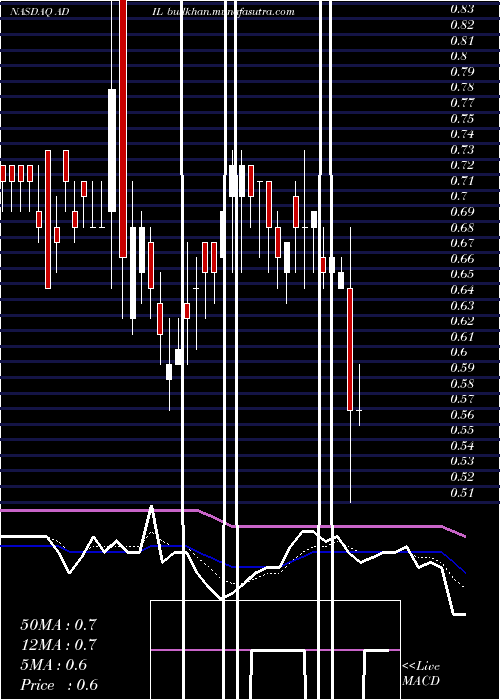Click the 0.83 price axis label

462,9
